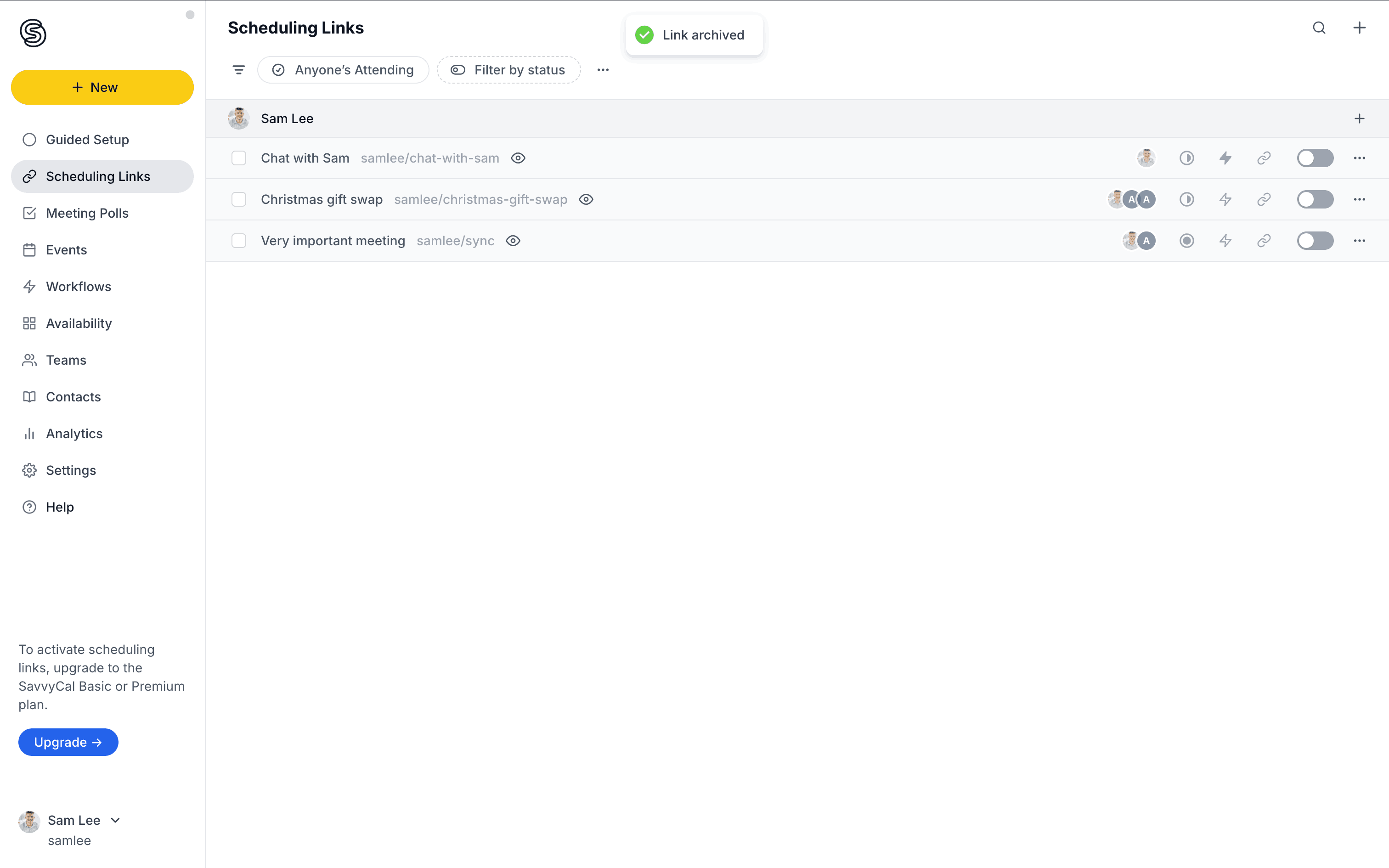Open more options for Christmas gift swap
The width and height of the screenshot is (1389, 868).
coord(1359,199)
